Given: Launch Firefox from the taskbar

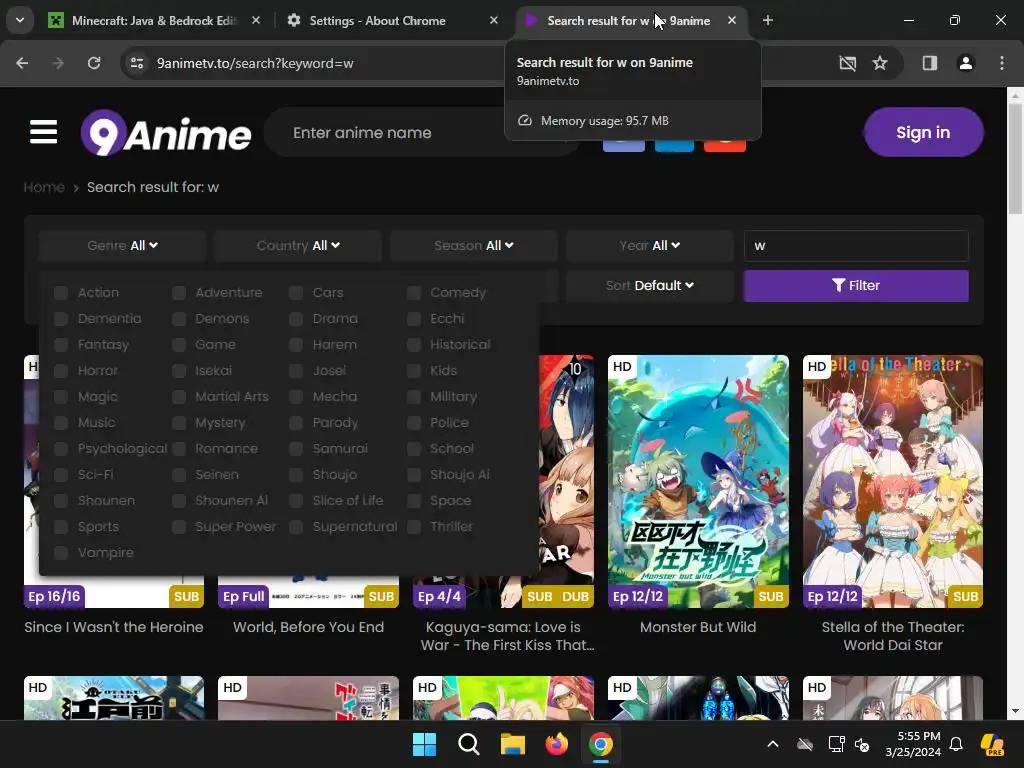Looking at the screenshot, I should click(556, 744).
